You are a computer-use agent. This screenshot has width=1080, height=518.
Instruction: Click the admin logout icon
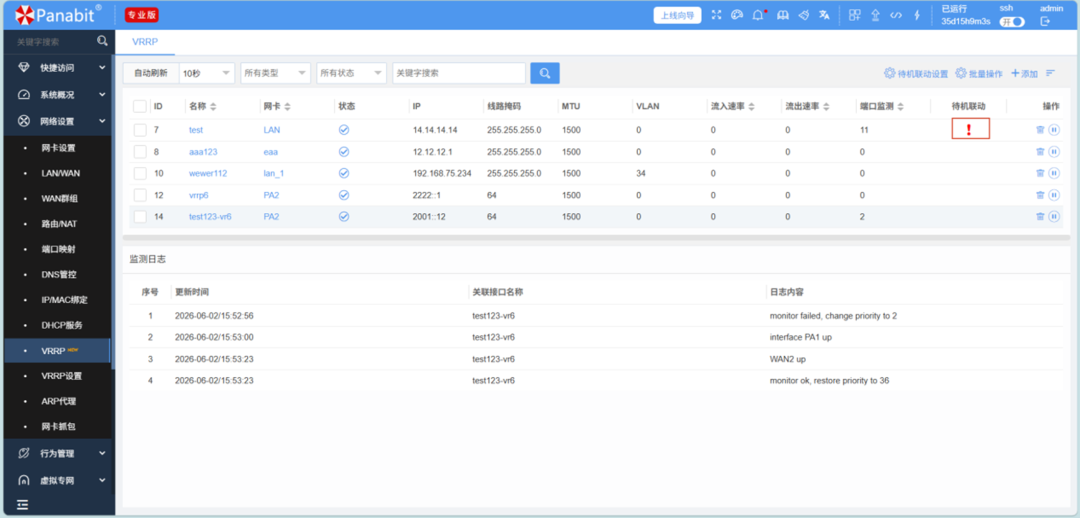click(1045, 21)
